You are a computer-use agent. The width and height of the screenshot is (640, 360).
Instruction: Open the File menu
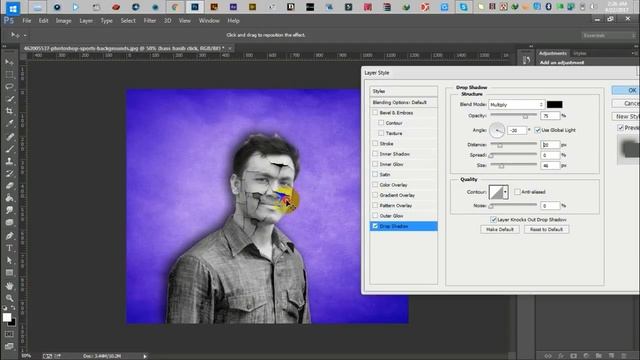pos(27,20)
